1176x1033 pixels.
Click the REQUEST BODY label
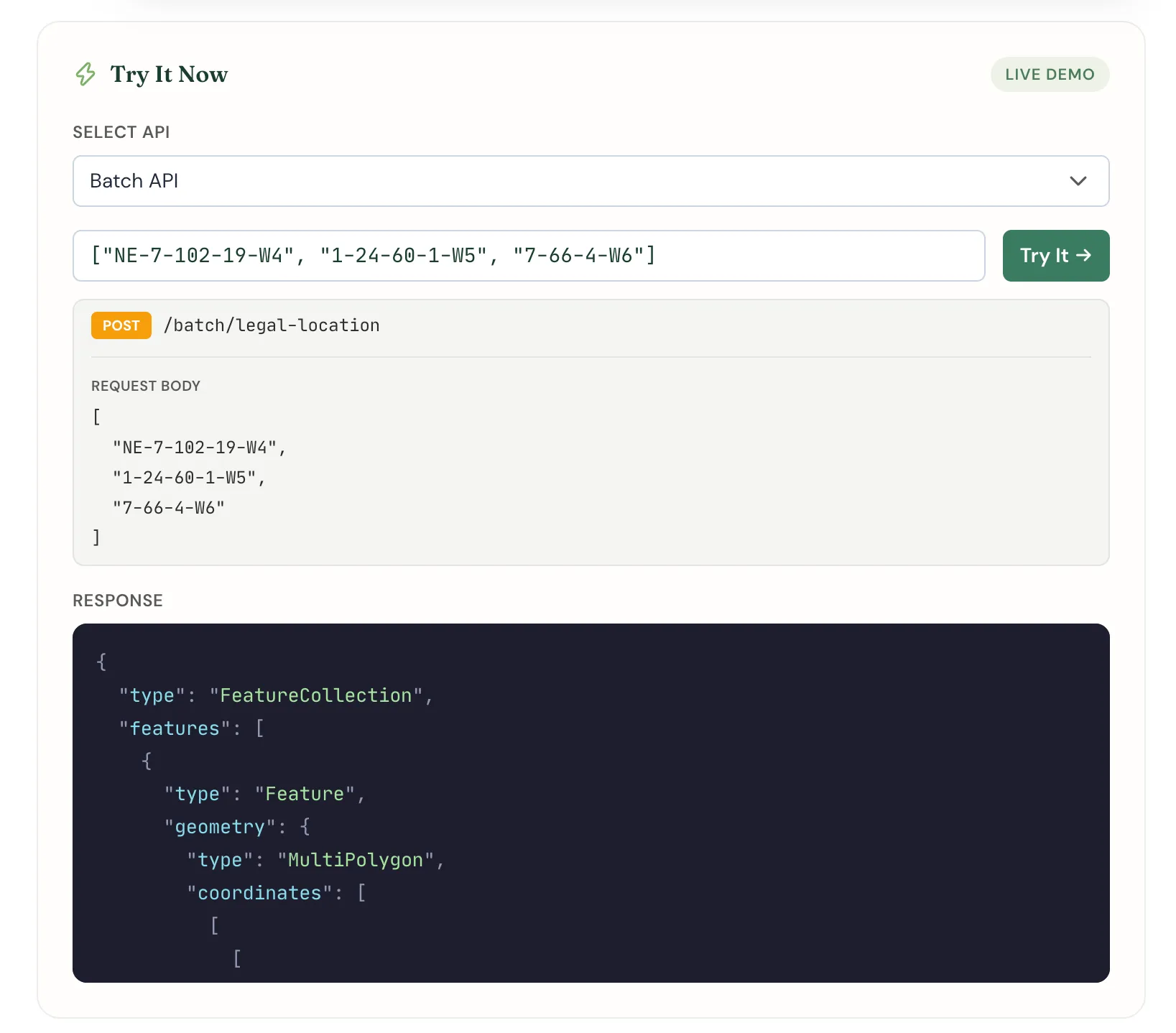click(146, 386)
